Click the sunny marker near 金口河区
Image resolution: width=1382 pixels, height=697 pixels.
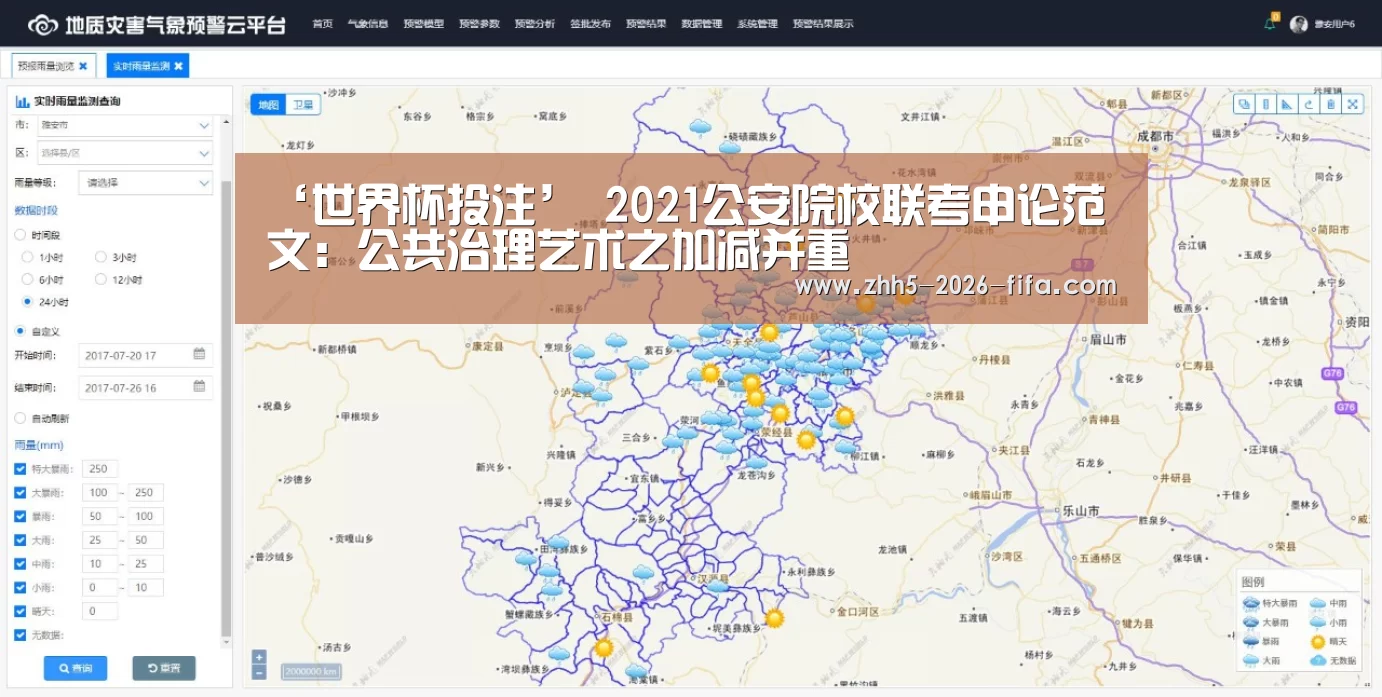click(x=774, y=618)
